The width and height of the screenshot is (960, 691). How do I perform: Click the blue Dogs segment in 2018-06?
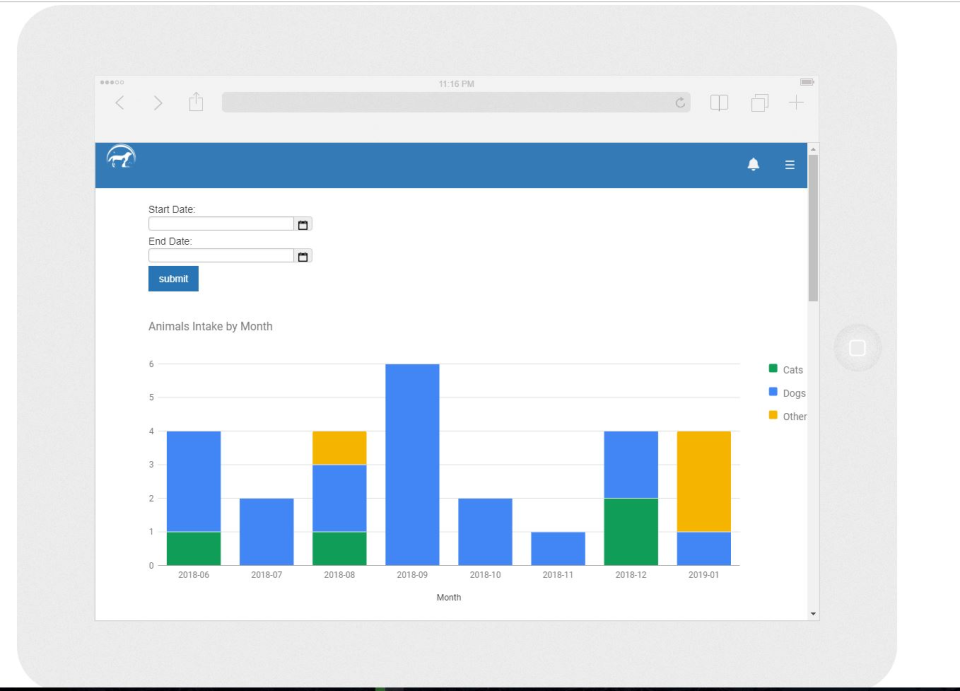click(x=193, y=482)
